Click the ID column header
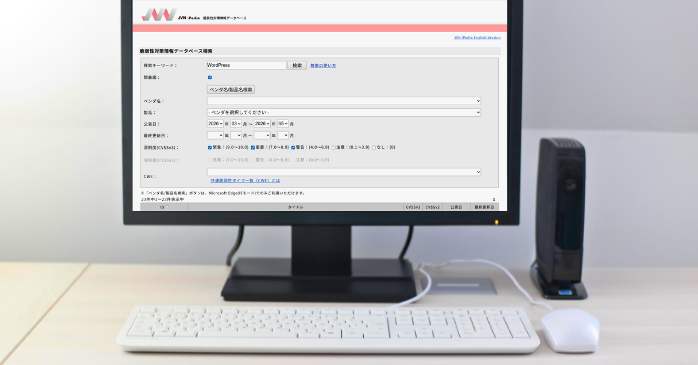The width and height of the screenshot is (698, 365). coord(164,207)
